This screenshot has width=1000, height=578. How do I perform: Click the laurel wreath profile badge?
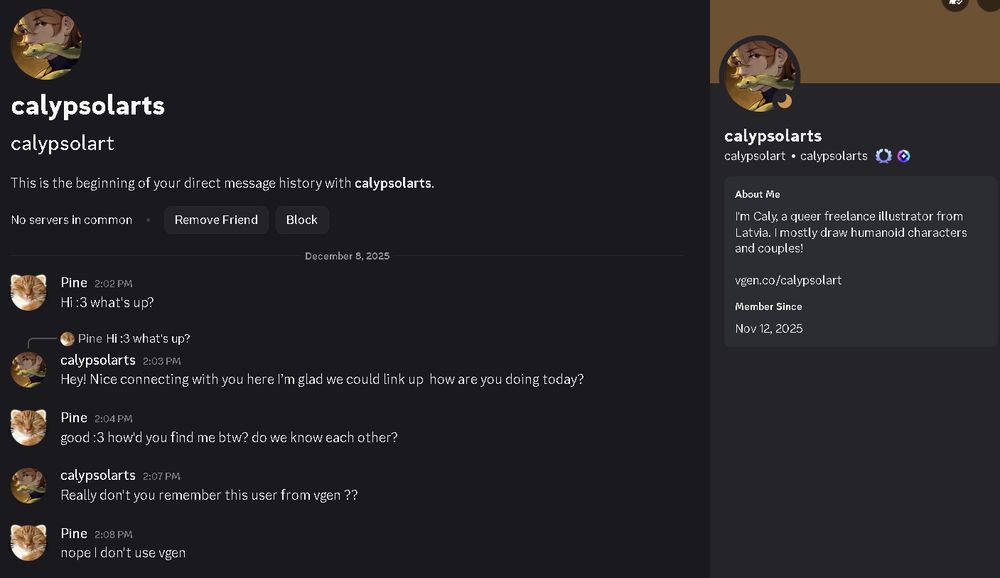[883, 156]
